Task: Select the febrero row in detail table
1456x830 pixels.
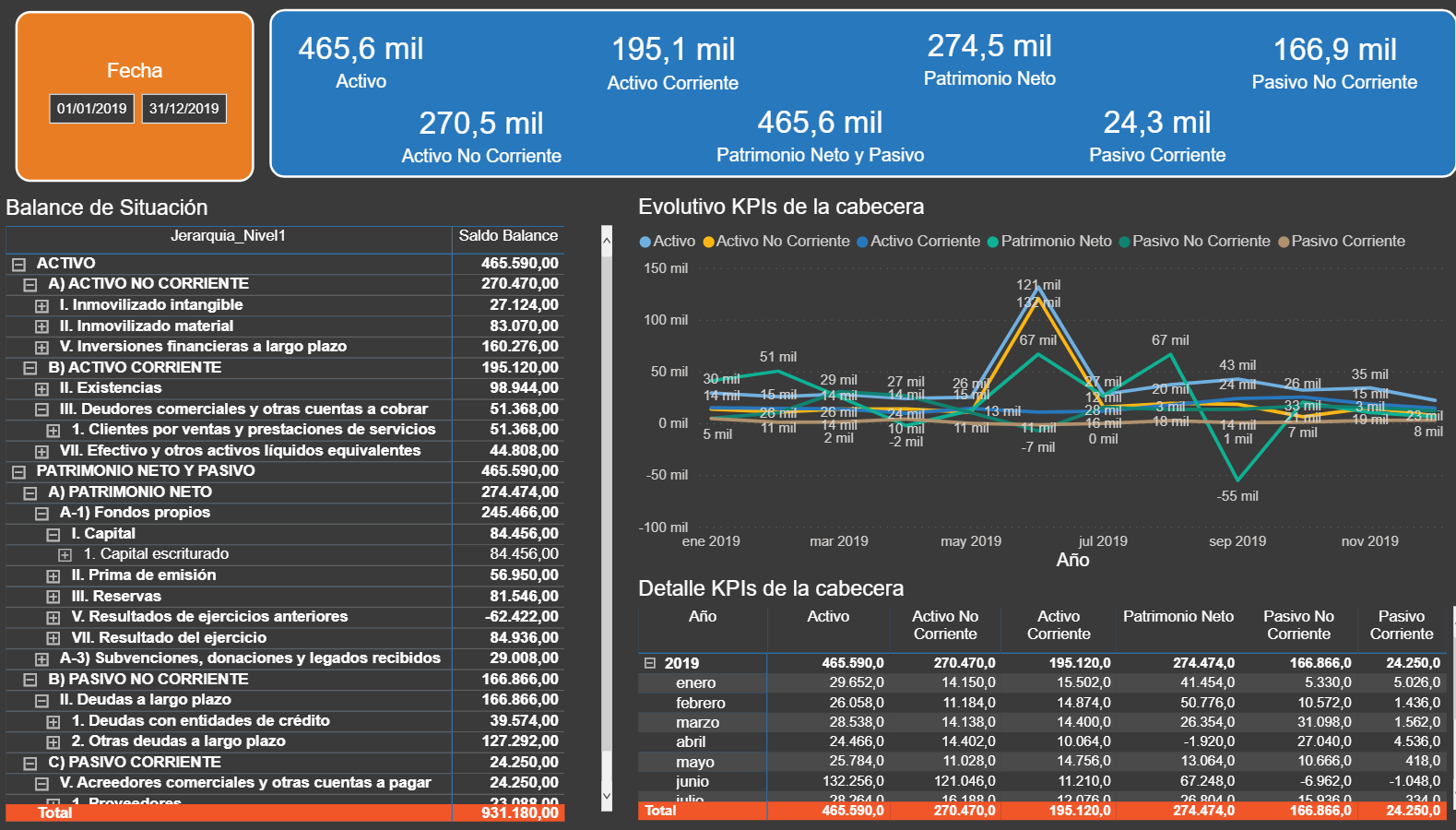Action: [x=1040, y=703]
